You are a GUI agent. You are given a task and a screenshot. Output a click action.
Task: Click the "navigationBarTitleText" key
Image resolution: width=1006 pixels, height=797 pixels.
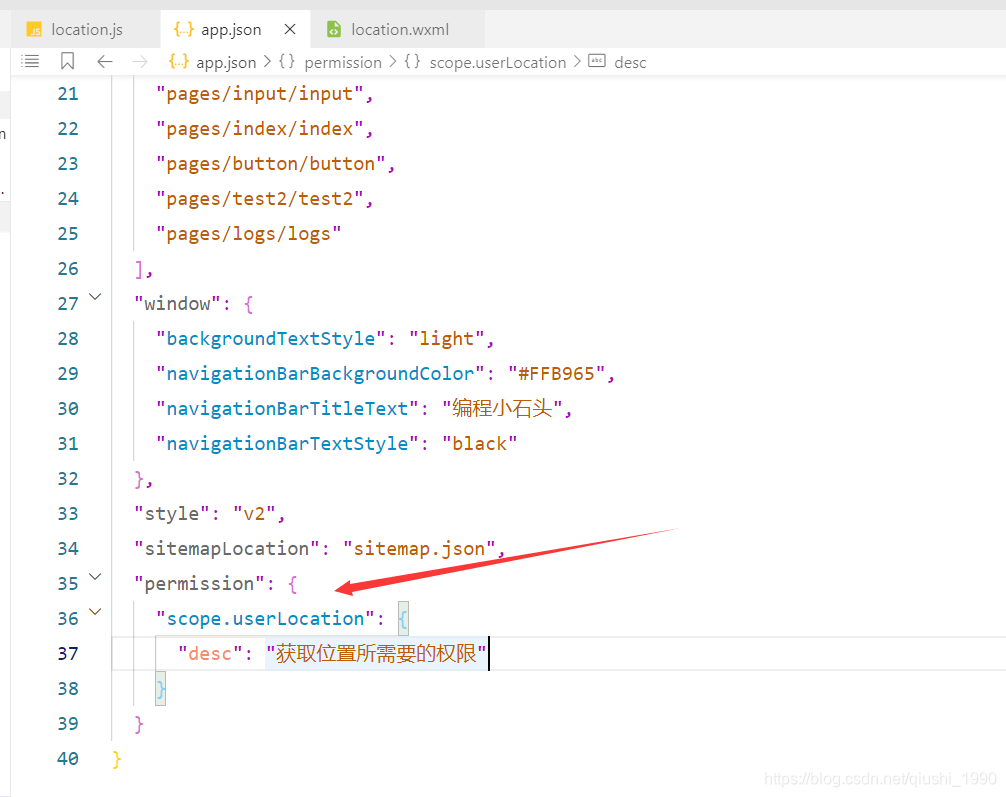[287, 409]
